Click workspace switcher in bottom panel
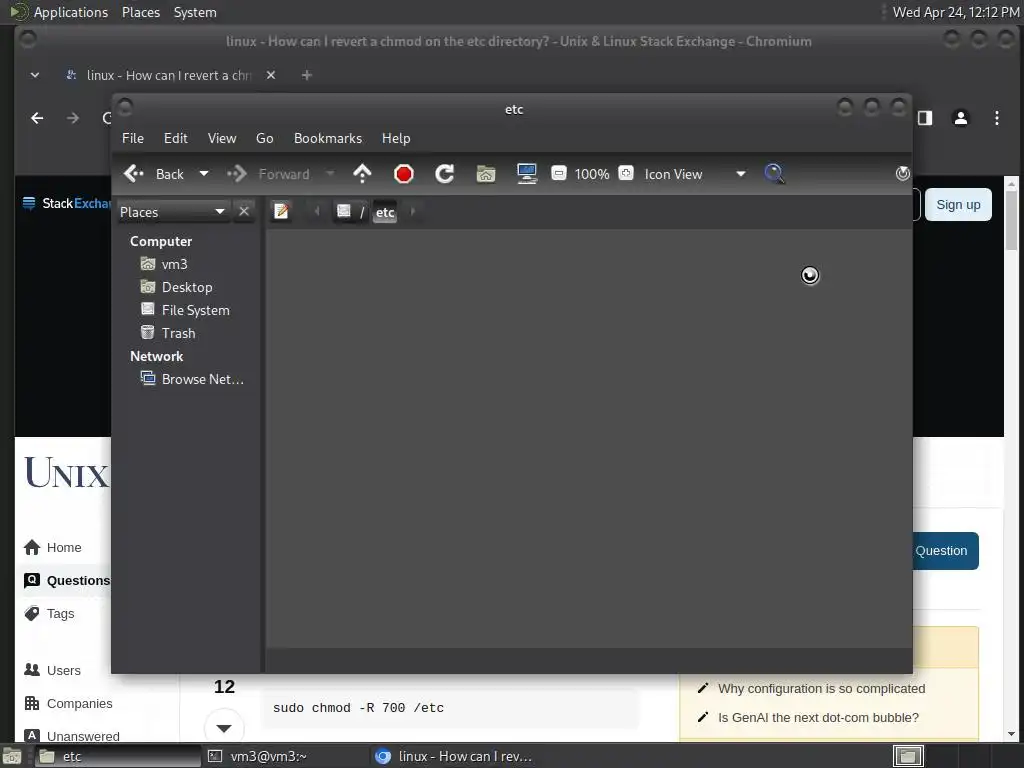The height and width of the screenshot is (768, 1024). pos(908,756)
